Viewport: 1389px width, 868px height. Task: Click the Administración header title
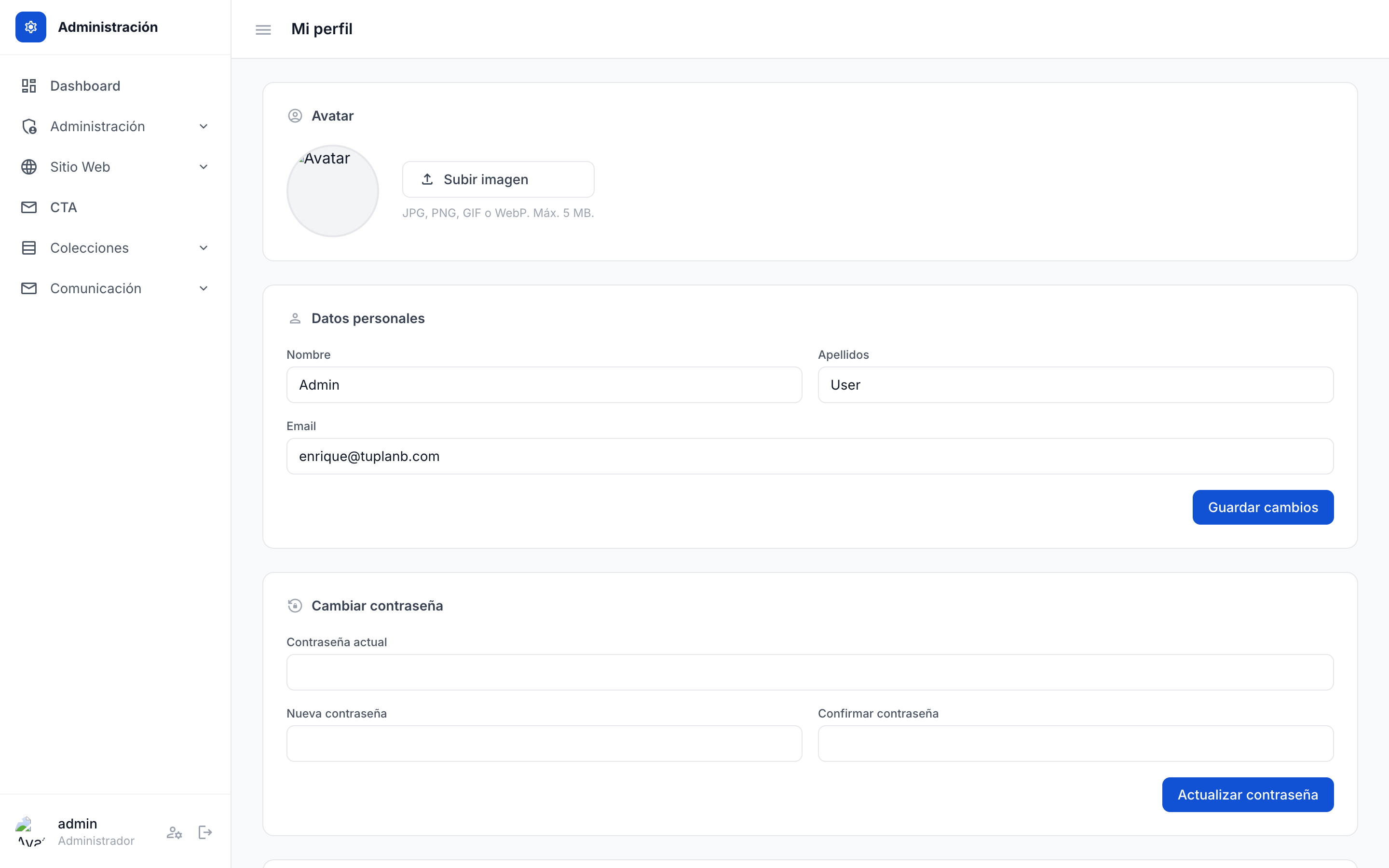(108, 27)
